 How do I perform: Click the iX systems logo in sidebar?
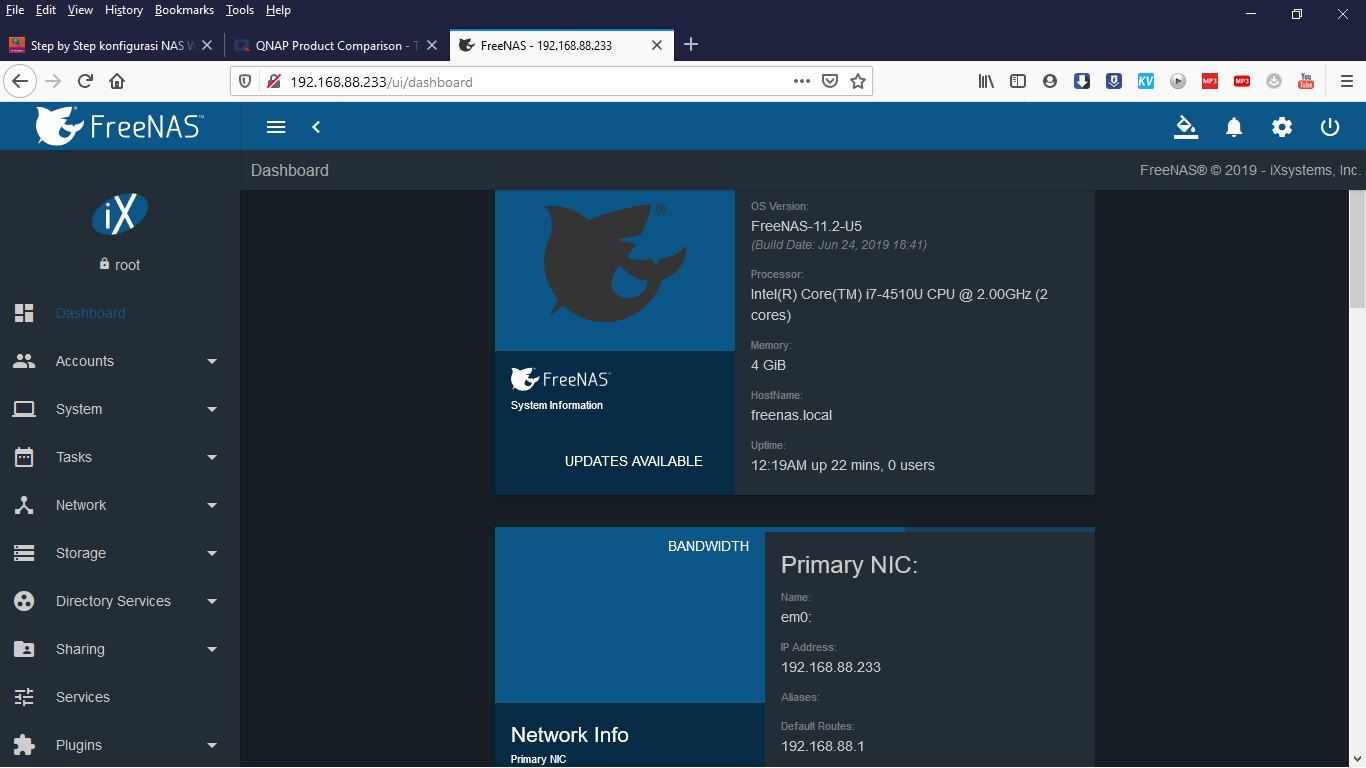click(x=120, y=214)
